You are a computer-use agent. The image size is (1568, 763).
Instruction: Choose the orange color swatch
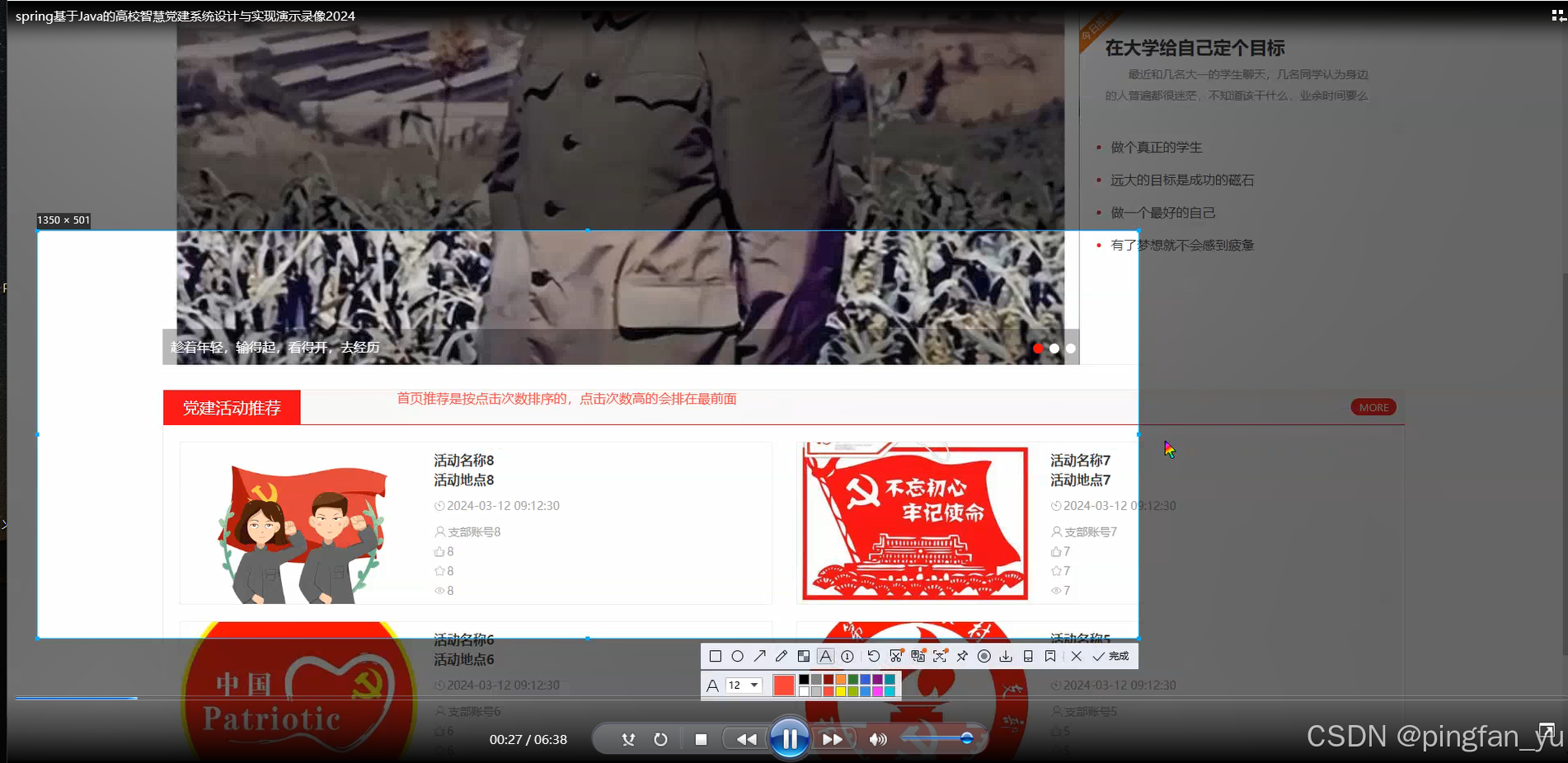[x=841, y=680]
